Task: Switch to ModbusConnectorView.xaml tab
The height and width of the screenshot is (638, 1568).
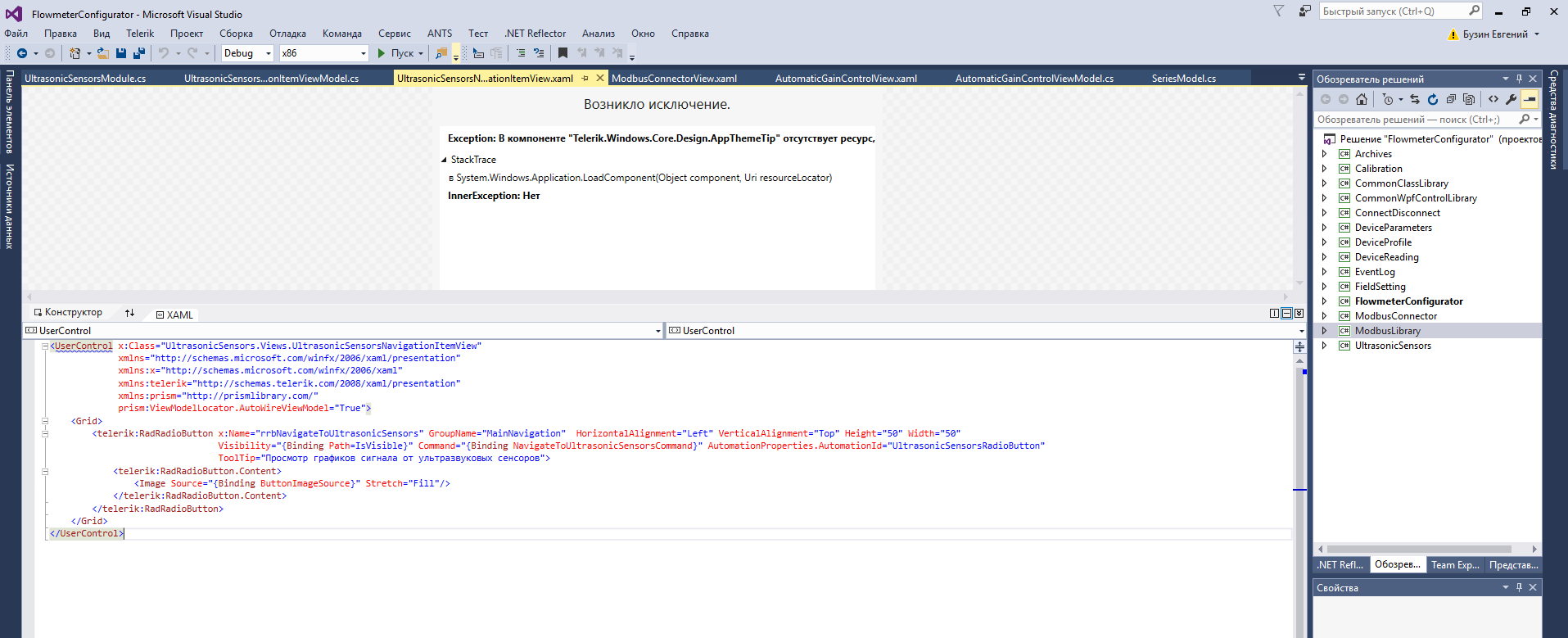Action: tap(674, 79)
